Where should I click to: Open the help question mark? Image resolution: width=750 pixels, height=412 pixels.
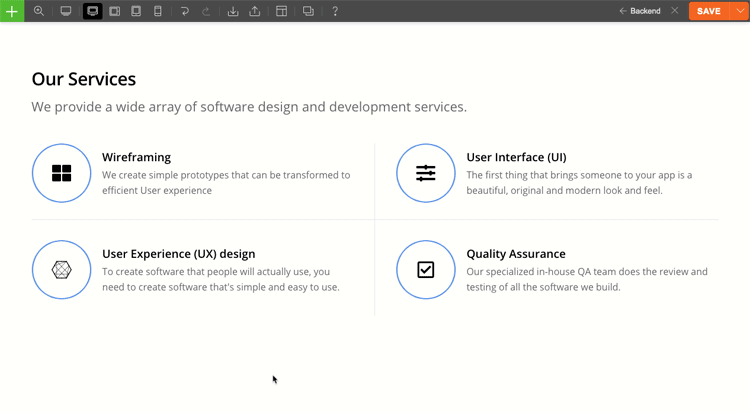335,11
